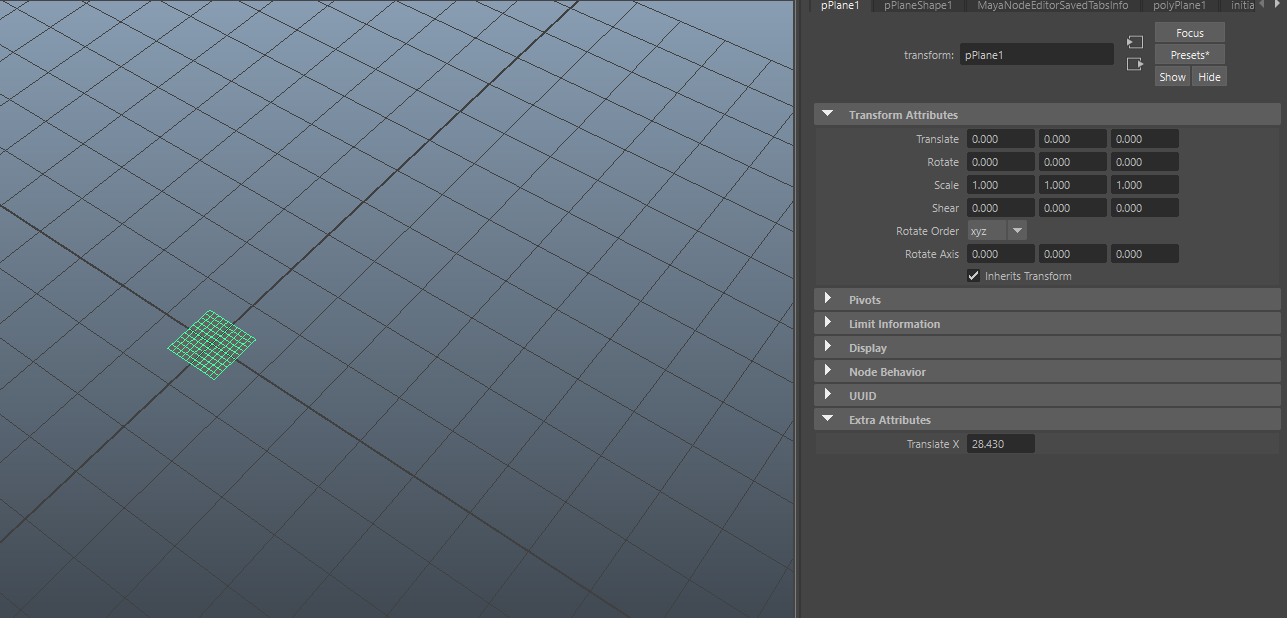Viewport: 1287px width, 618px height.
Task: Click the Translate Z value field
Action: (1145, 139)
